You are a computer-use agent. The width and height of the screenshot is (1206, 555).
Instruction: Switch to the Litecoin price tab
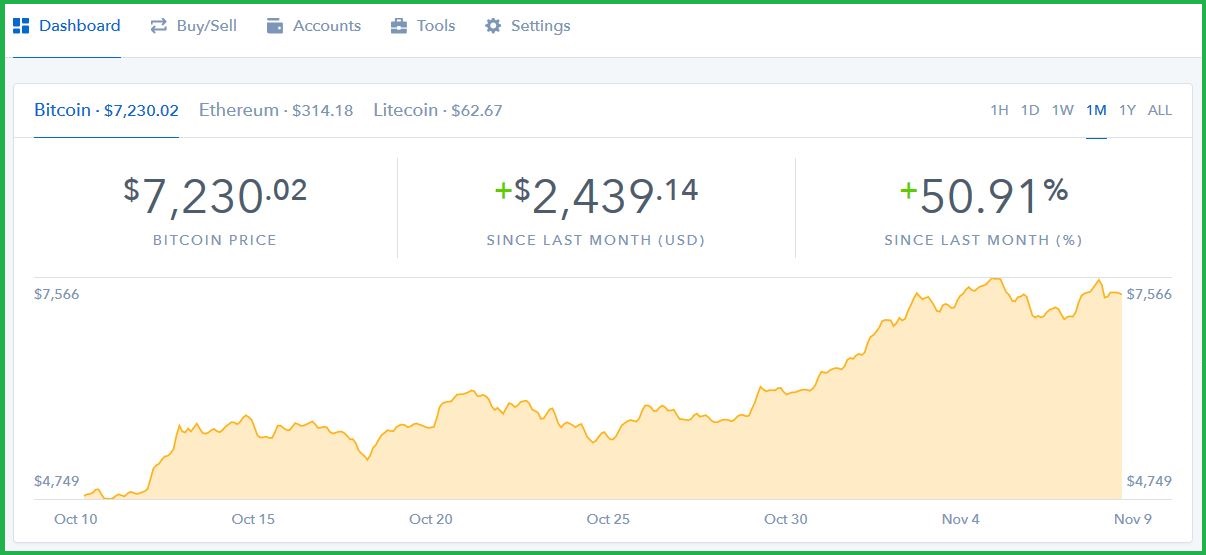point(438,110)
